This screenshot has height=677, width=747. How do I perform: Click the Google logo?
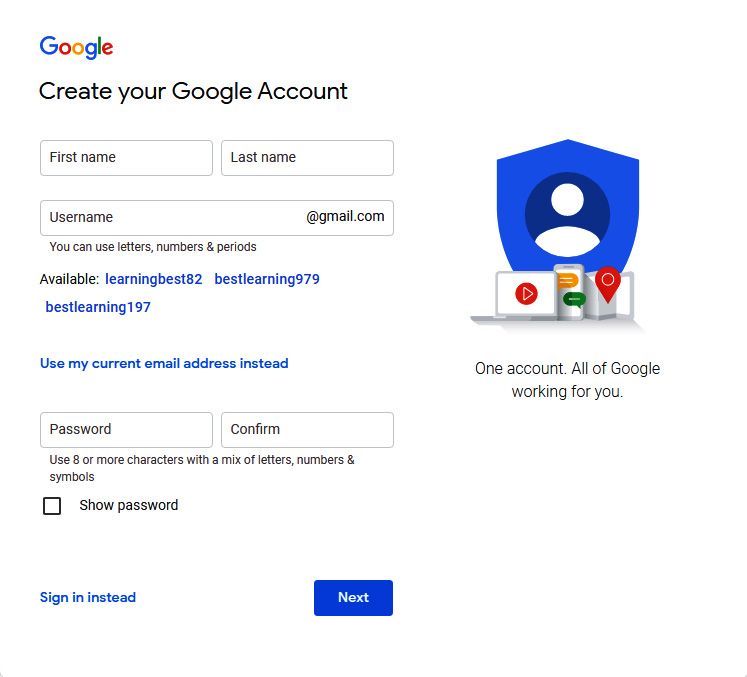click(76, 47)
